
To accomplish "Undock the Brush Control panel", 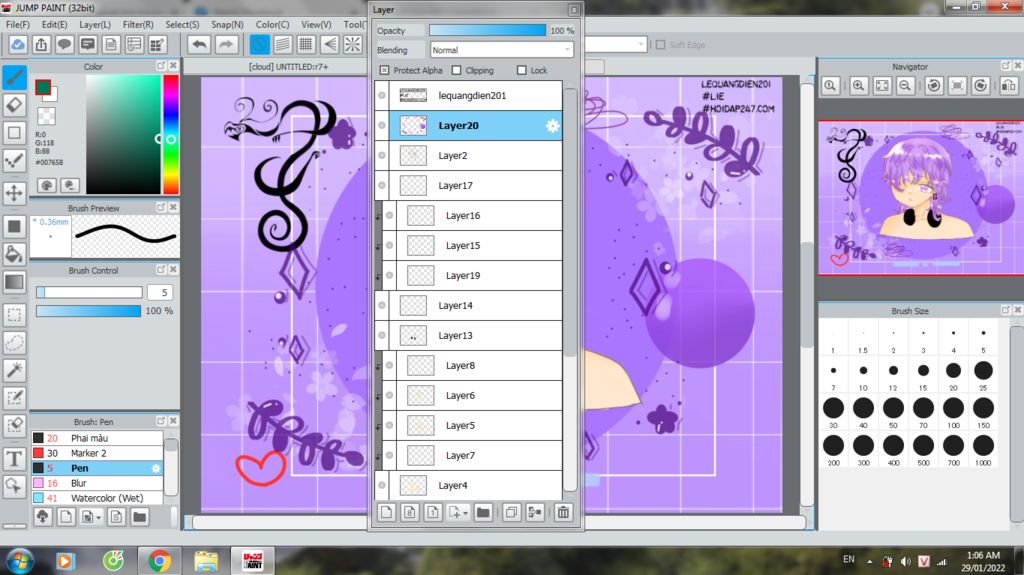I will click(x=161, y=269).
